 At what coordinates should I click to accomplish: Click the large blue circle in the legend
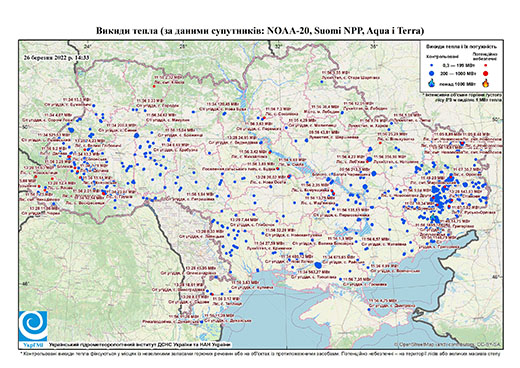(432, 73)
